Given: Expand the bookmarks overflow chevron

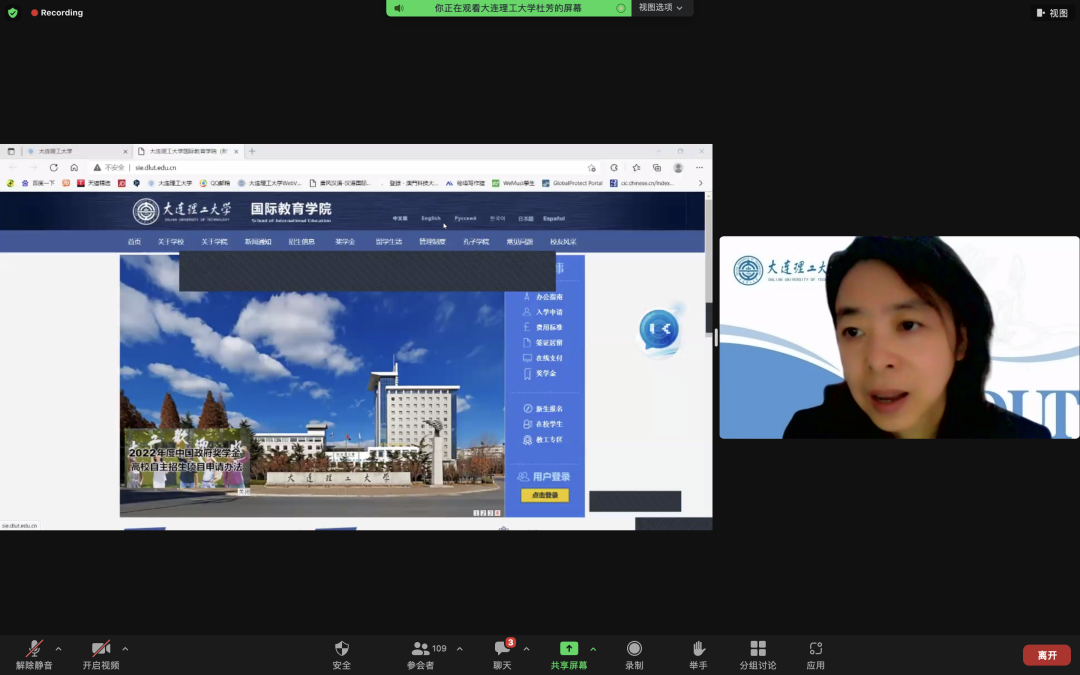Looking at the screenshot, I should [700, 183].
